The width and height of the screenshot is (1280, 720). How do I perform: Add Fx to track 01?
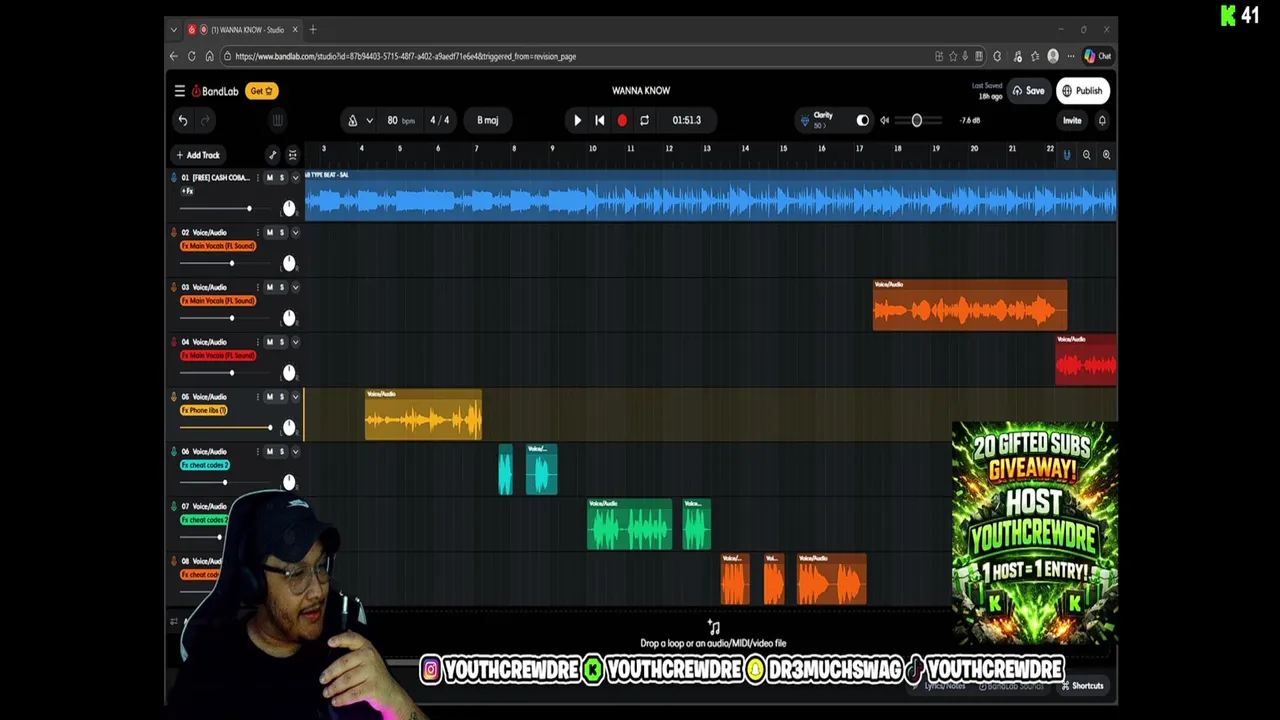point(187,190)
